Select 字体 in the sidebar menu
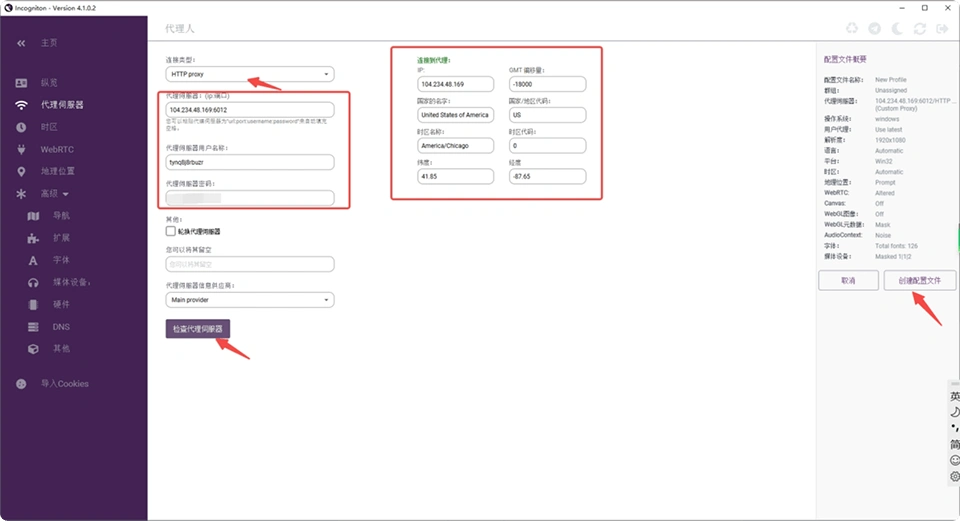The image size is (960, 521). [60, 260]
